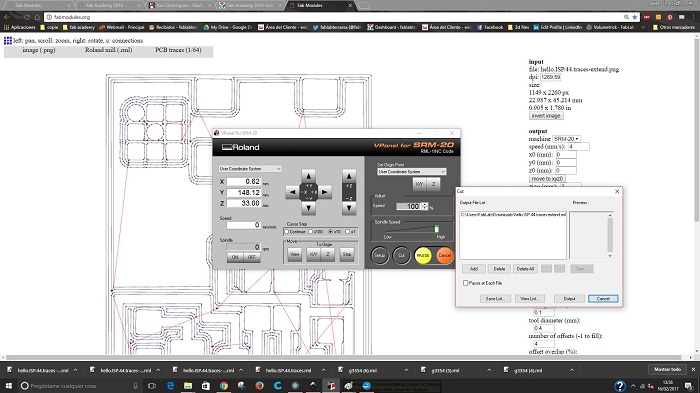
Task: Click Mostrar todo in downloads bar
Action: (x=667, y=369)
